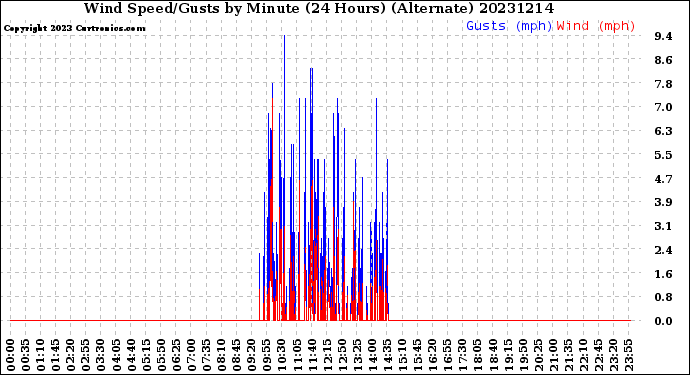
Task: Click the 02:20 time label
Action: point(71,355)
